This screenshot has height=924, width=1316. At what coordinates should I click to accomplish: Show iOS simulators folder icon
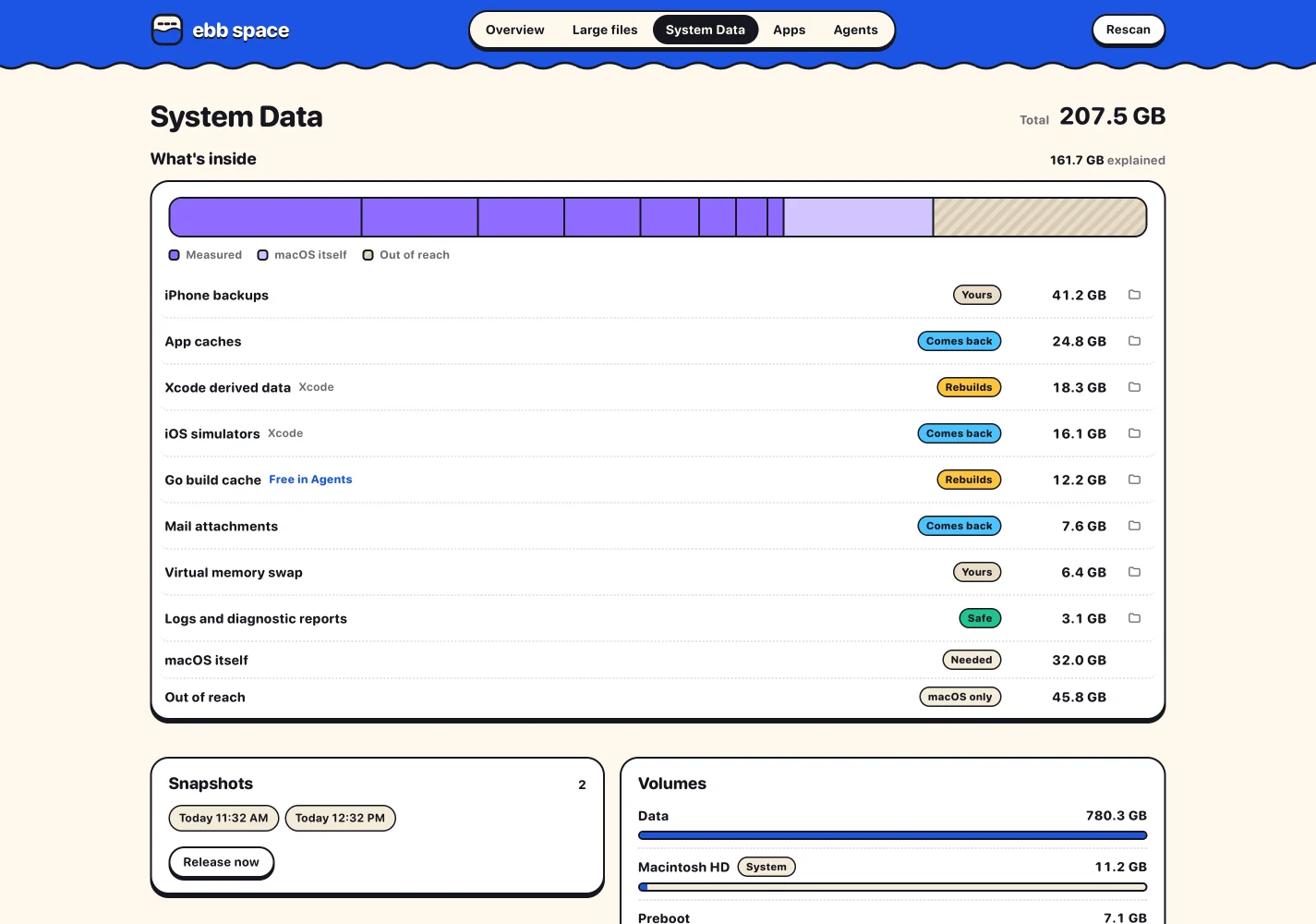click(1135, 433)
